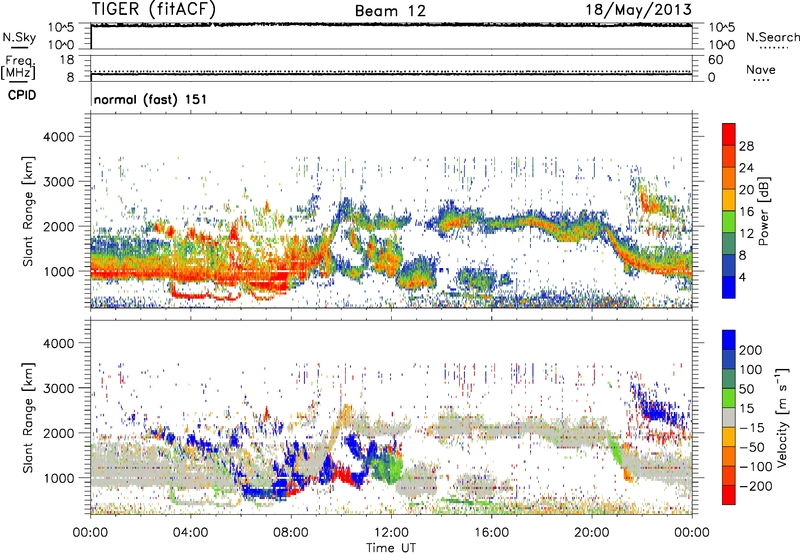Pick the gray segment of velocity colorbar
The width and height of the screenshot is (800, 554).
729,417
